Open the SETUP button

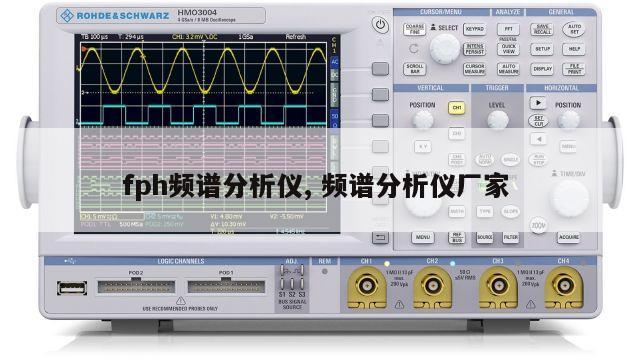[x=542, y=49]
